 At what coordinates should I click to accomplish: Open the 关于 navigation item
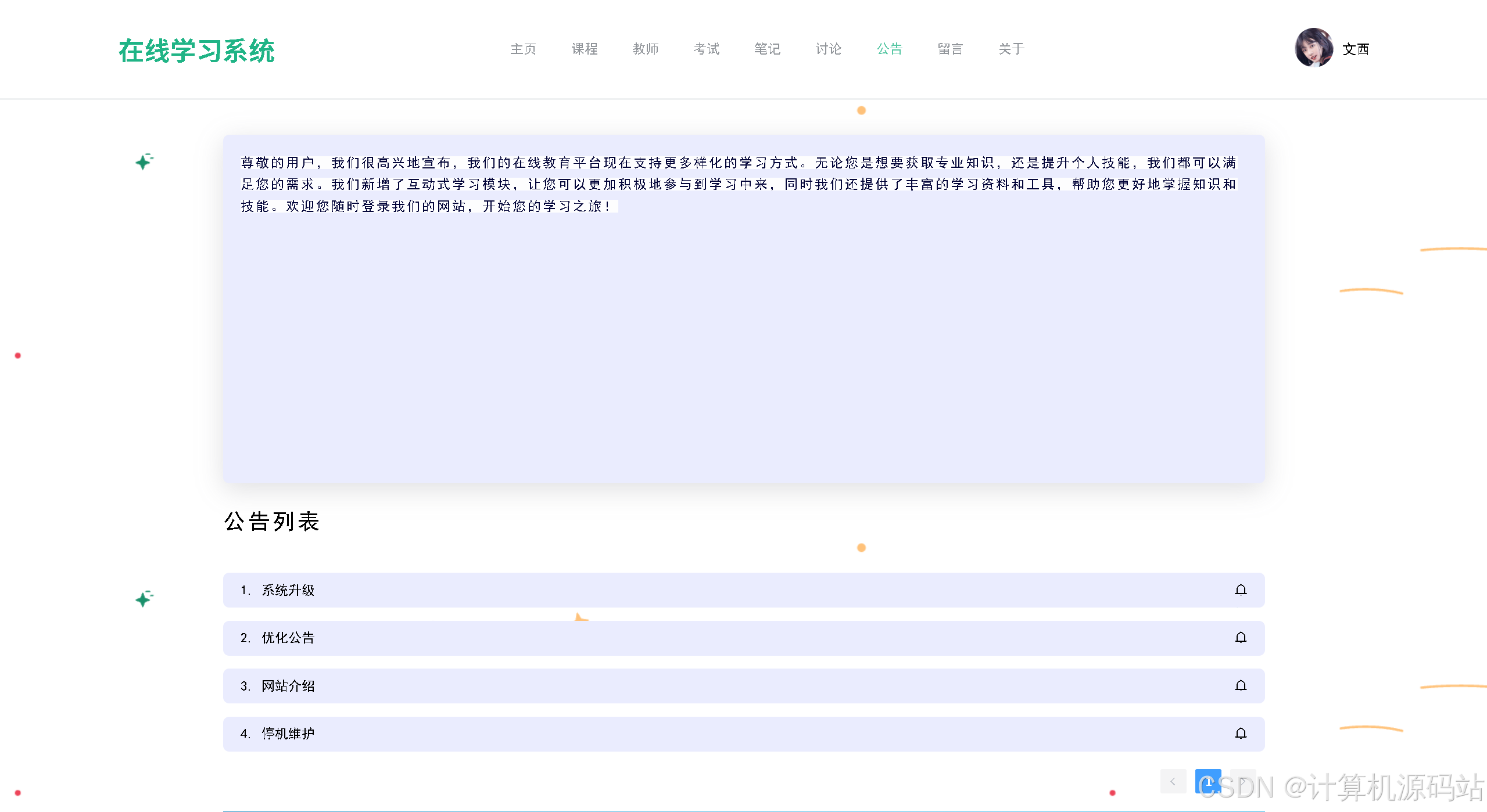(1011, 49)
